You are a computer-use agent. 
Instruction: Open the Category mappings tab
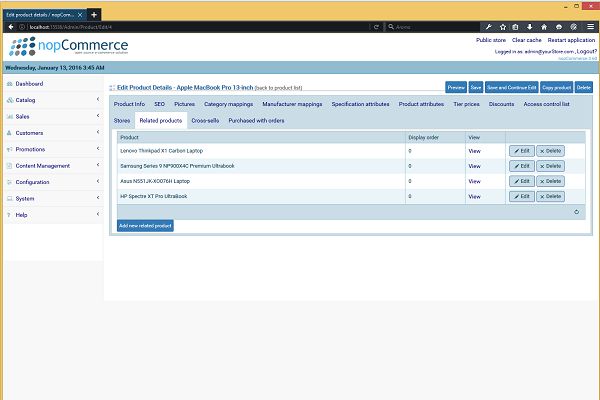coord(228,104)
